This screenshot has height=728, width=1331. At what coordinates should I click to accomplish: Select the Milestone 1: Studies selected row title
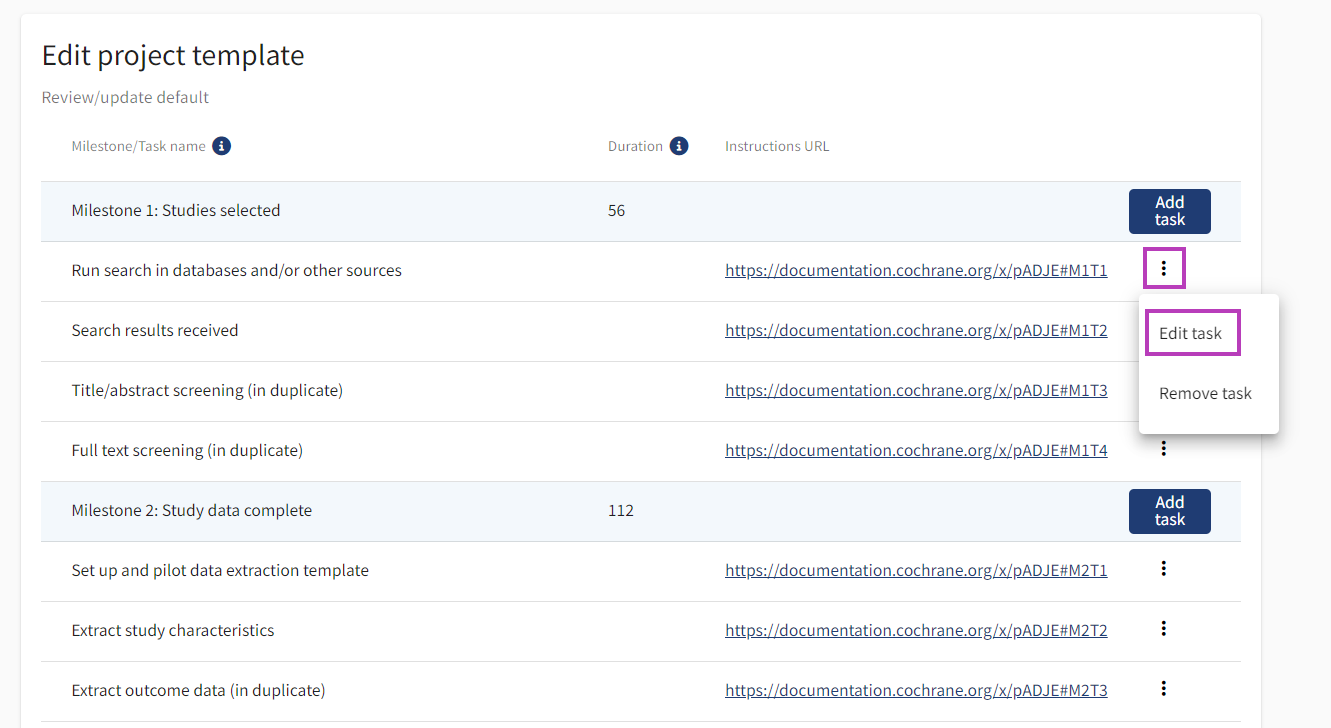176,210
